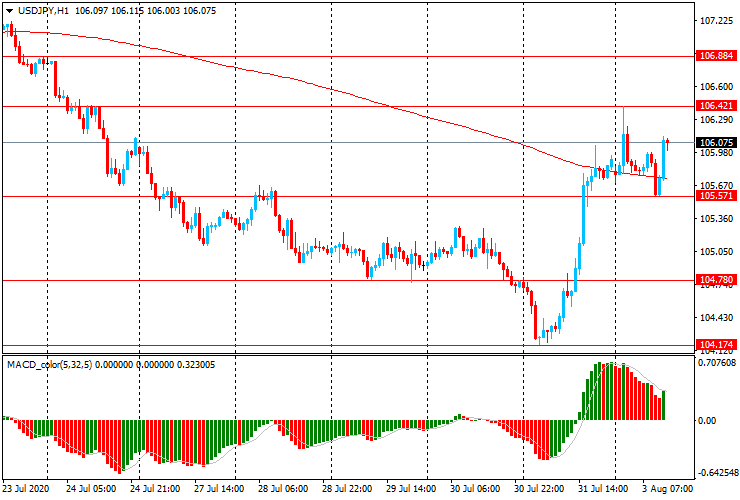Viewport: 740px width, 500px height.
Task: Click the 24 Jul 21:00 time label
Action: tap(155, 489)
